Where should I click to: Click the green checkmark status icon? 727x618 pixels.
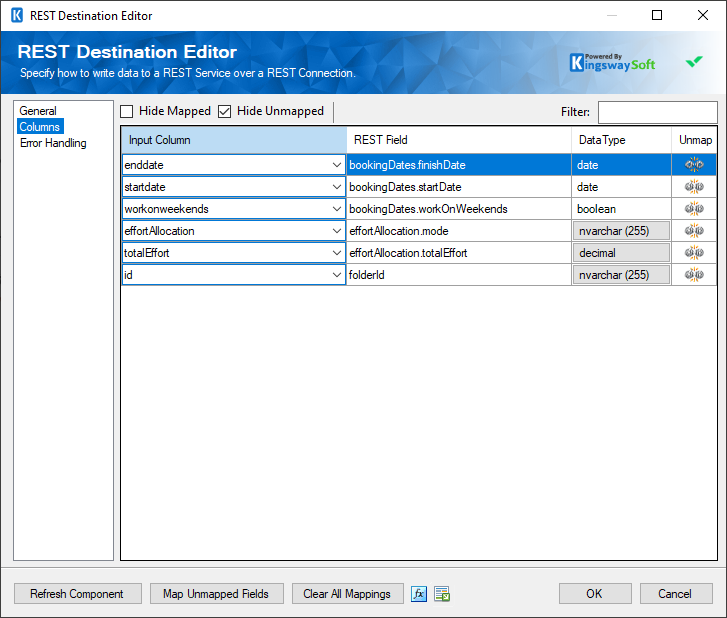click(694, 61)
